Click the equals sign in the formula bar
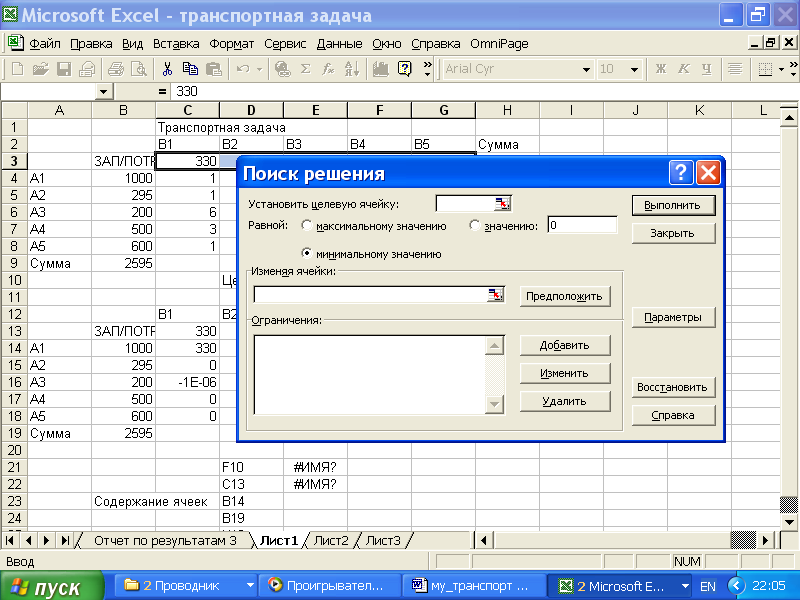 162,91
